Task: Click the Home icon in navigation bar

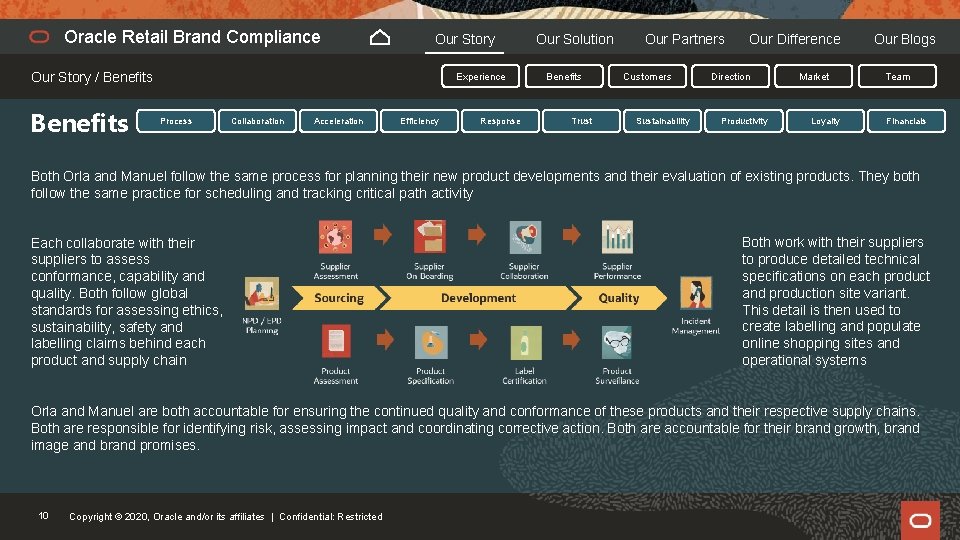Action: tap(380, 38)
